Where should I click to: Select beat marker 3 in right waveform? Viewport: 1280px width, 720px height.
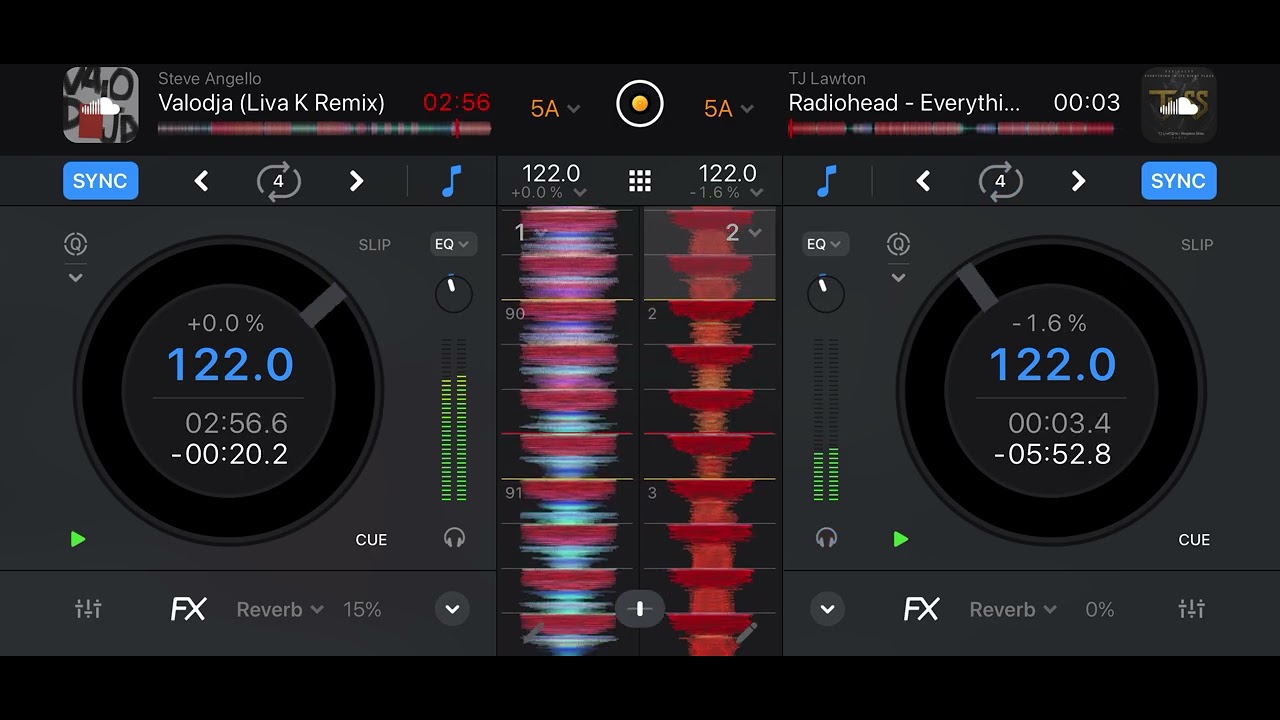coord(652,493)
